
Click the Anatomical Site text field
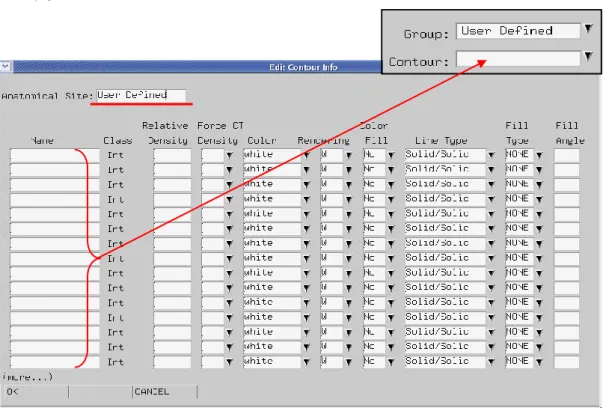[141, 95]
